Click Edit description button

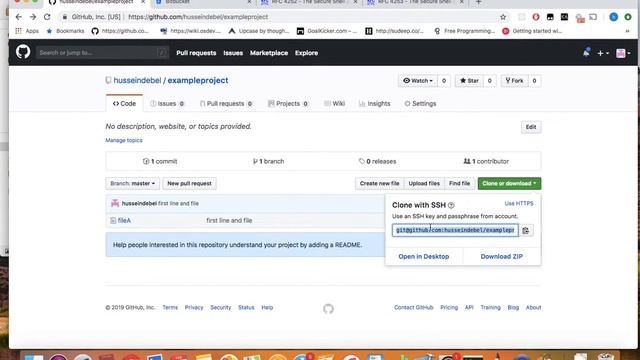pyautogui.click(x=531, y=127)
